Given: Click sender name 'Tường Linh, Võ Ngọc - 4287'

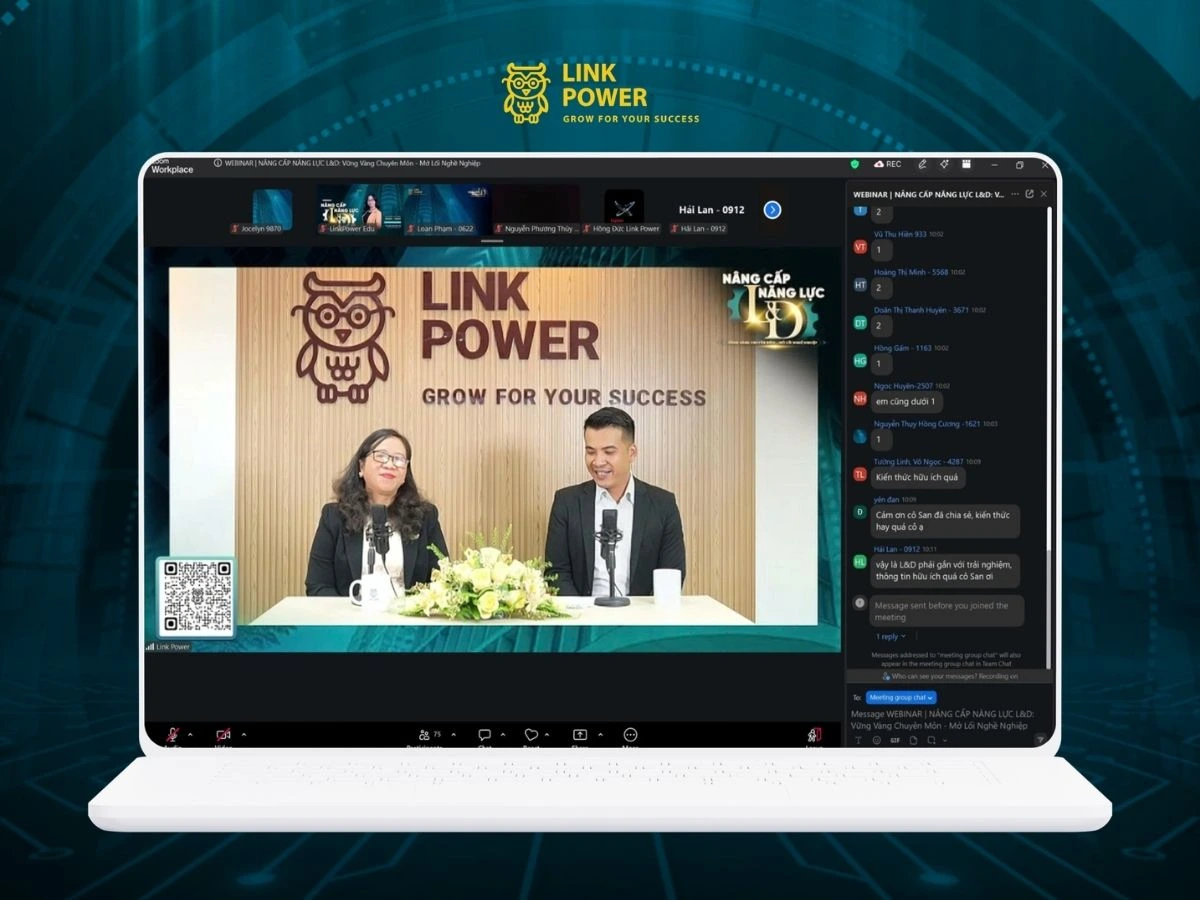Looking at the screenshot, I should (919, 462).
